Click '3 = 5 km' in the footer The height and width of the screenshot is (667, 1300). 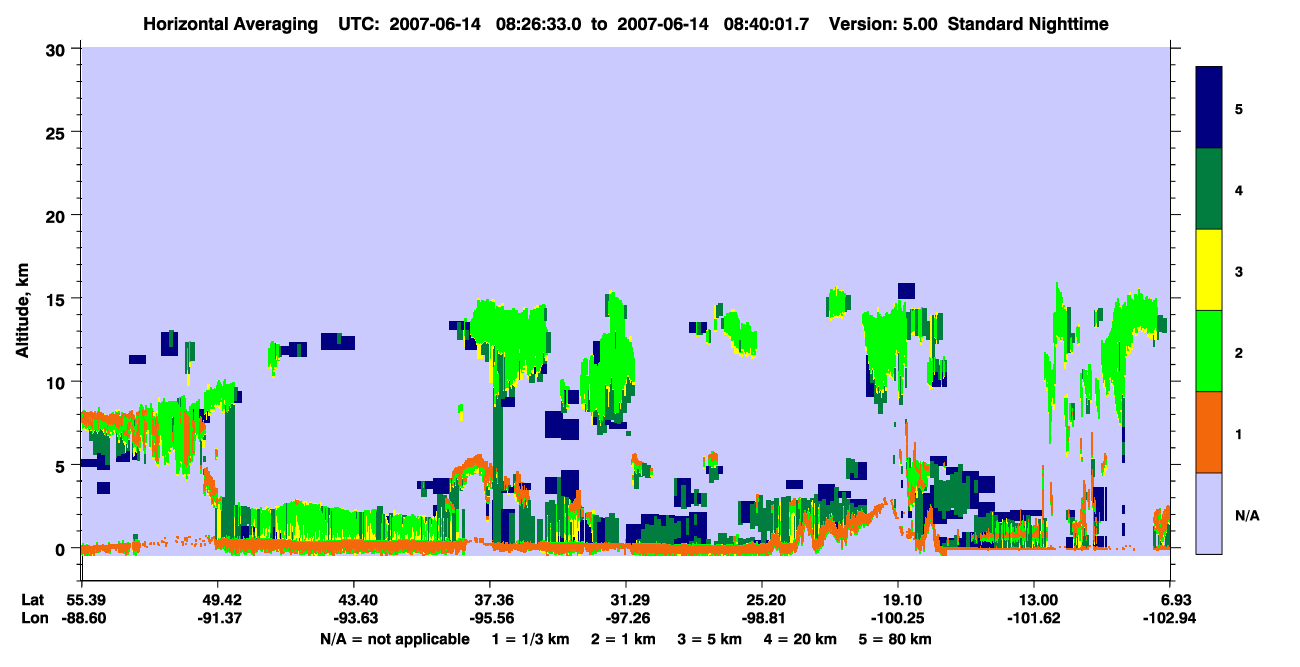pyautogui.click(x=708, y=639)
